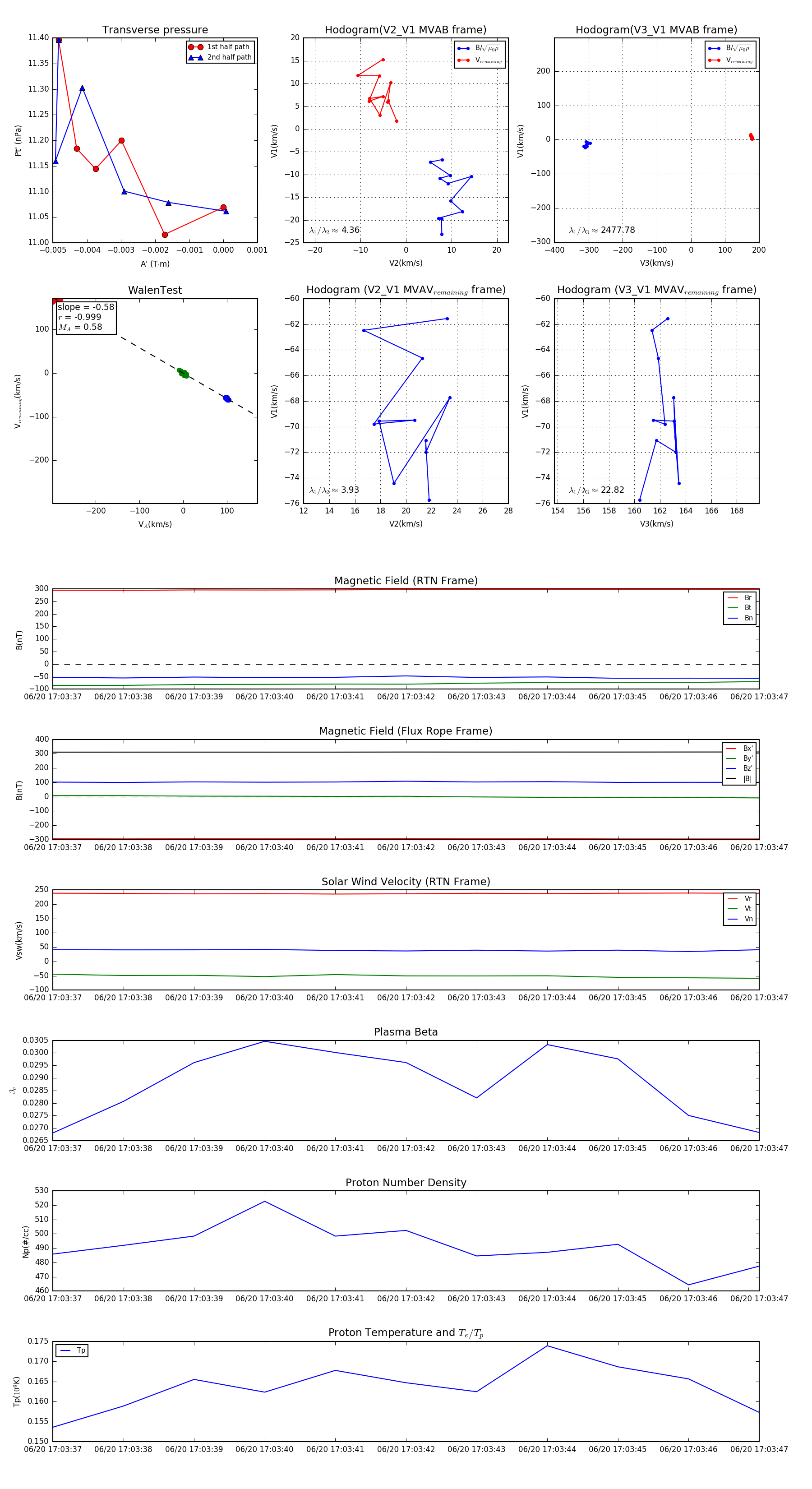Click the "M_A = 0.58" annotation
The height and width of the screenshot is (1489, 812).
pos(80,327)
